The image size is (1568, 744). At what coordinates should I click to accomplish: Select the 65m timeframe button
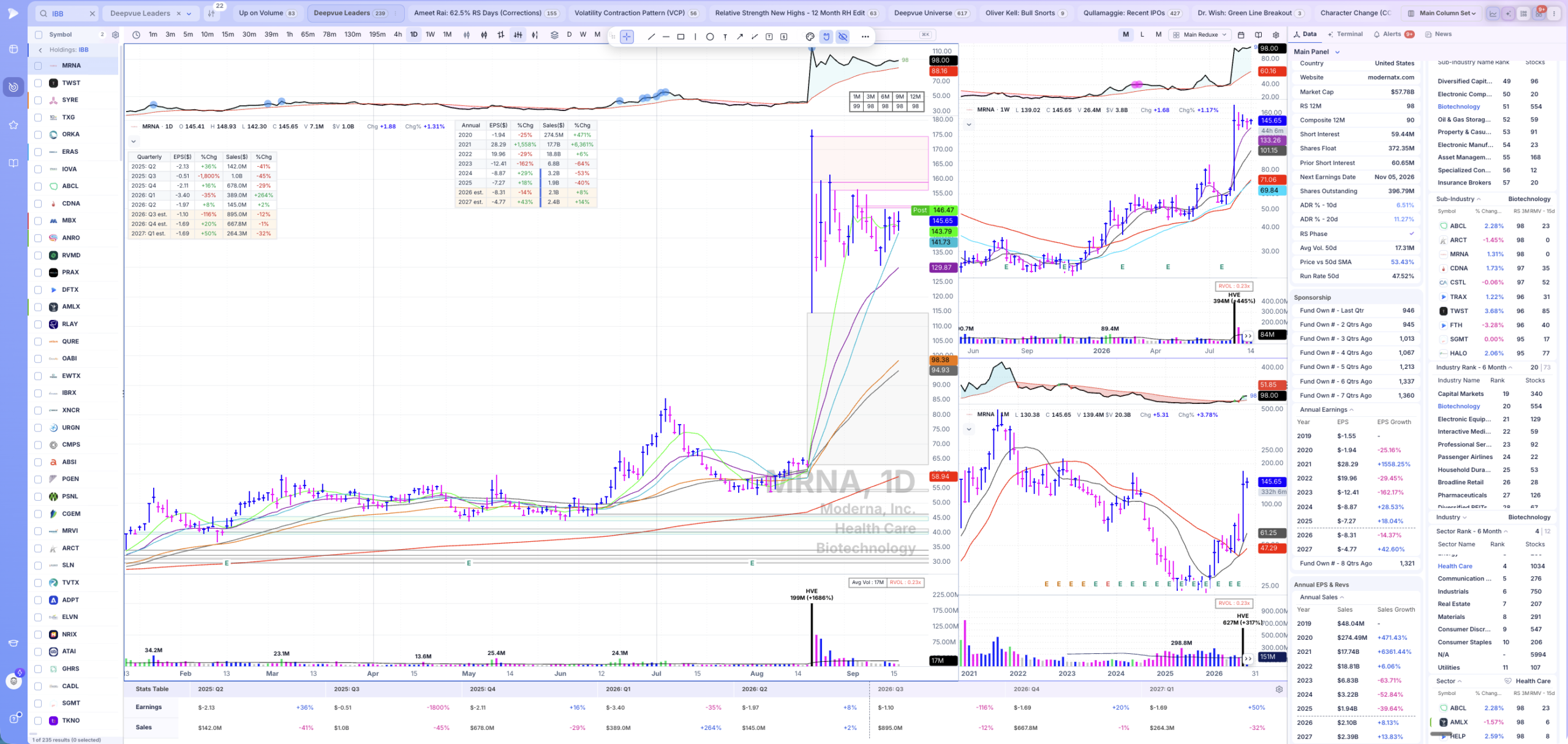[x=308, y=35]
